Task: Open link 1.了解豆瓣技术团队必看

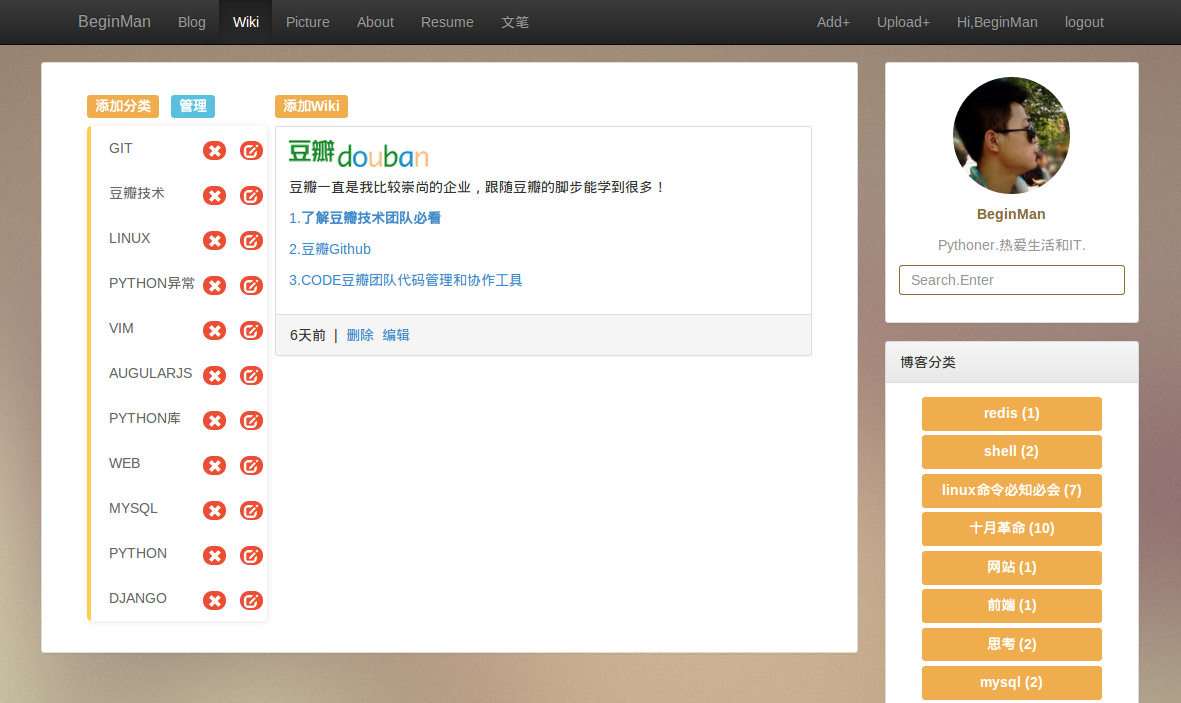Action: tap(365, 218)
